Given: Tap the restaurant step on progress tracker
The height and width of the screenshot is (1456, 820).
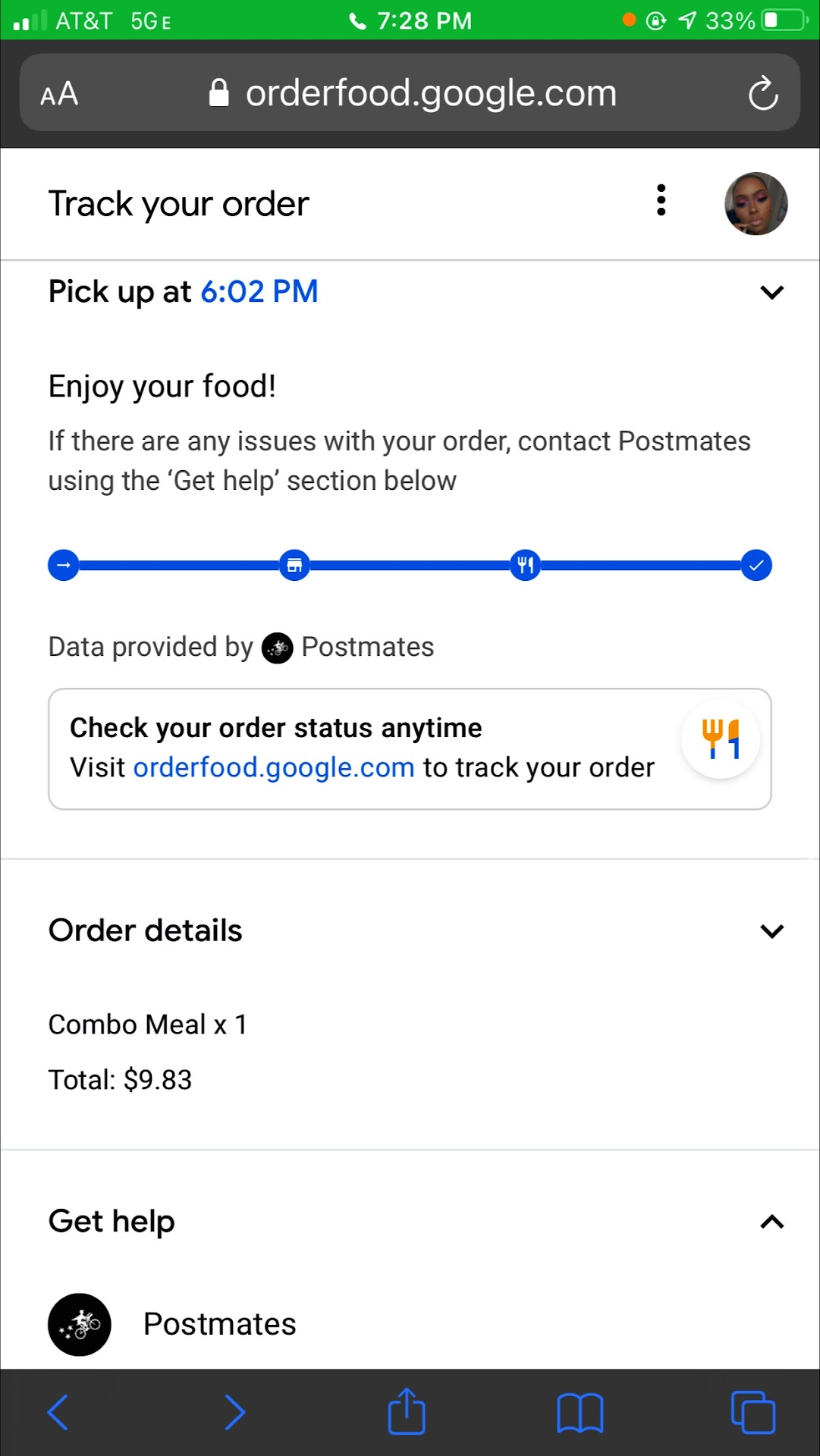Looking at the screenshot, I should click(x=294, y=565).
